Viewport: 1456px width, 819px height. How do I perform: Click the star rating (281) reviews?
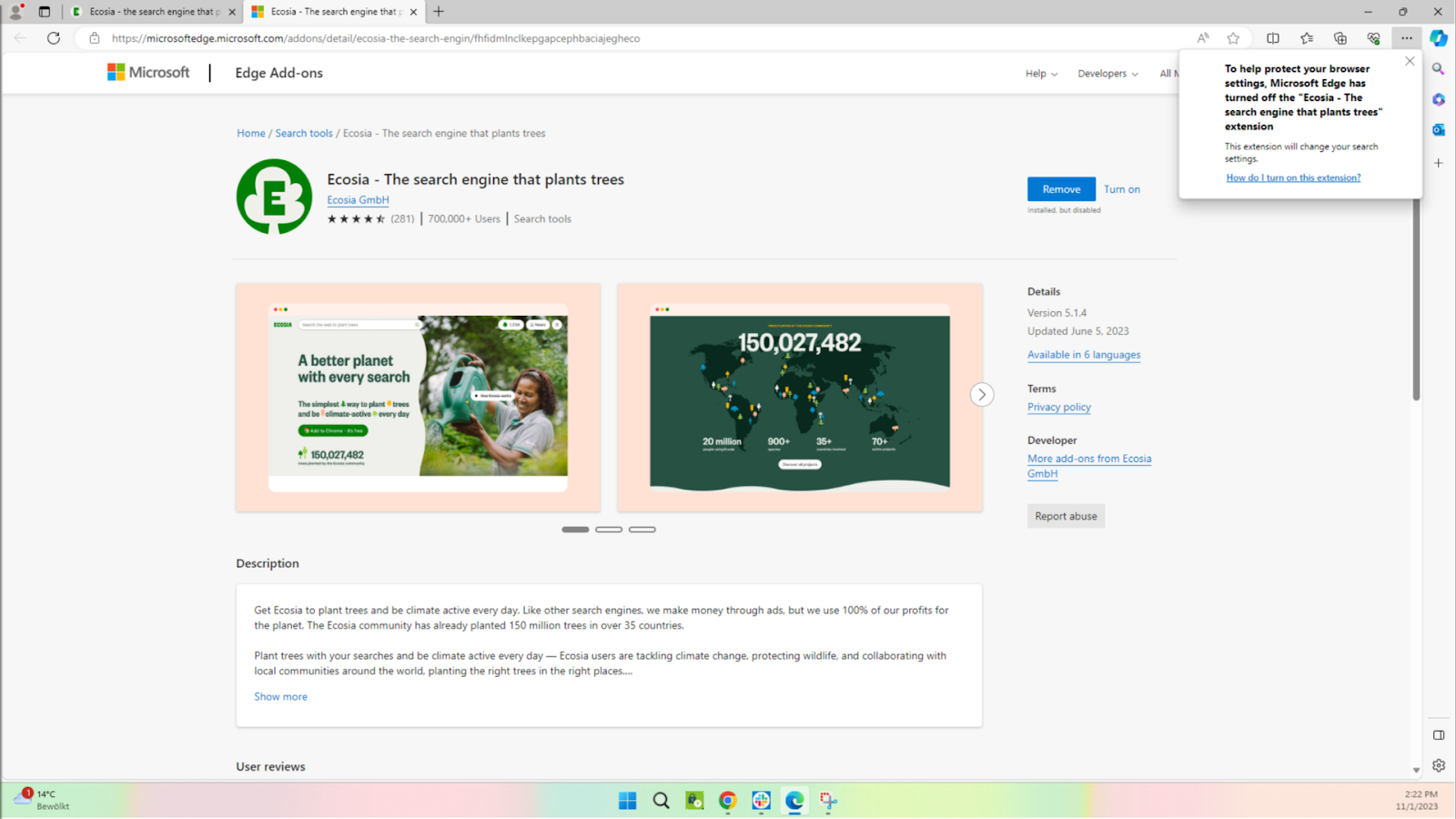370,218
